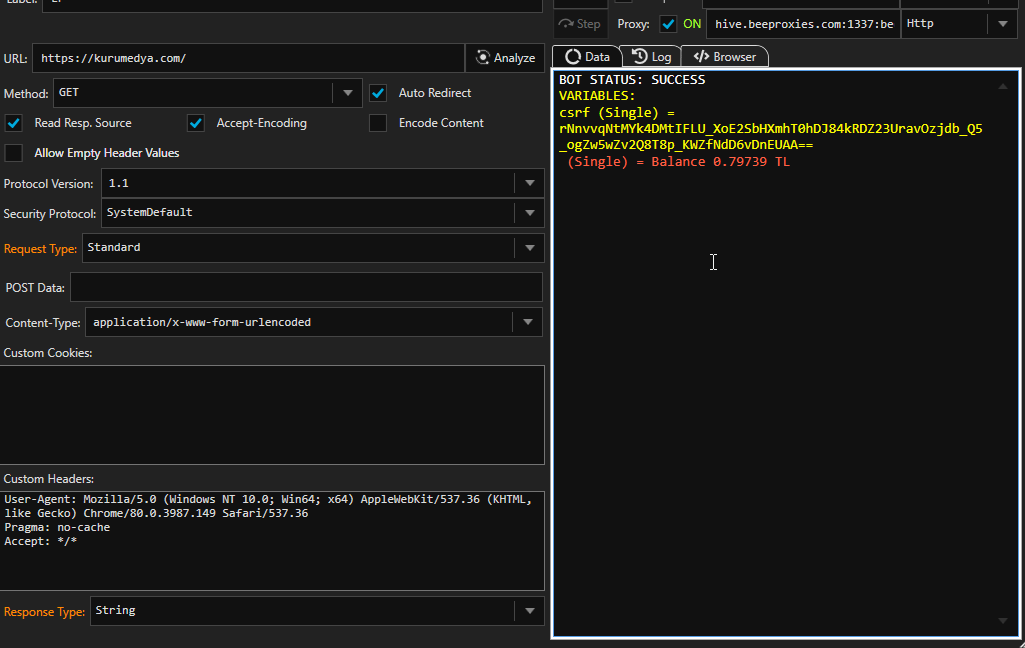The image size is (1025, 648).
Task: Click the Analyze button next to URL
Action: coord(506,58)
